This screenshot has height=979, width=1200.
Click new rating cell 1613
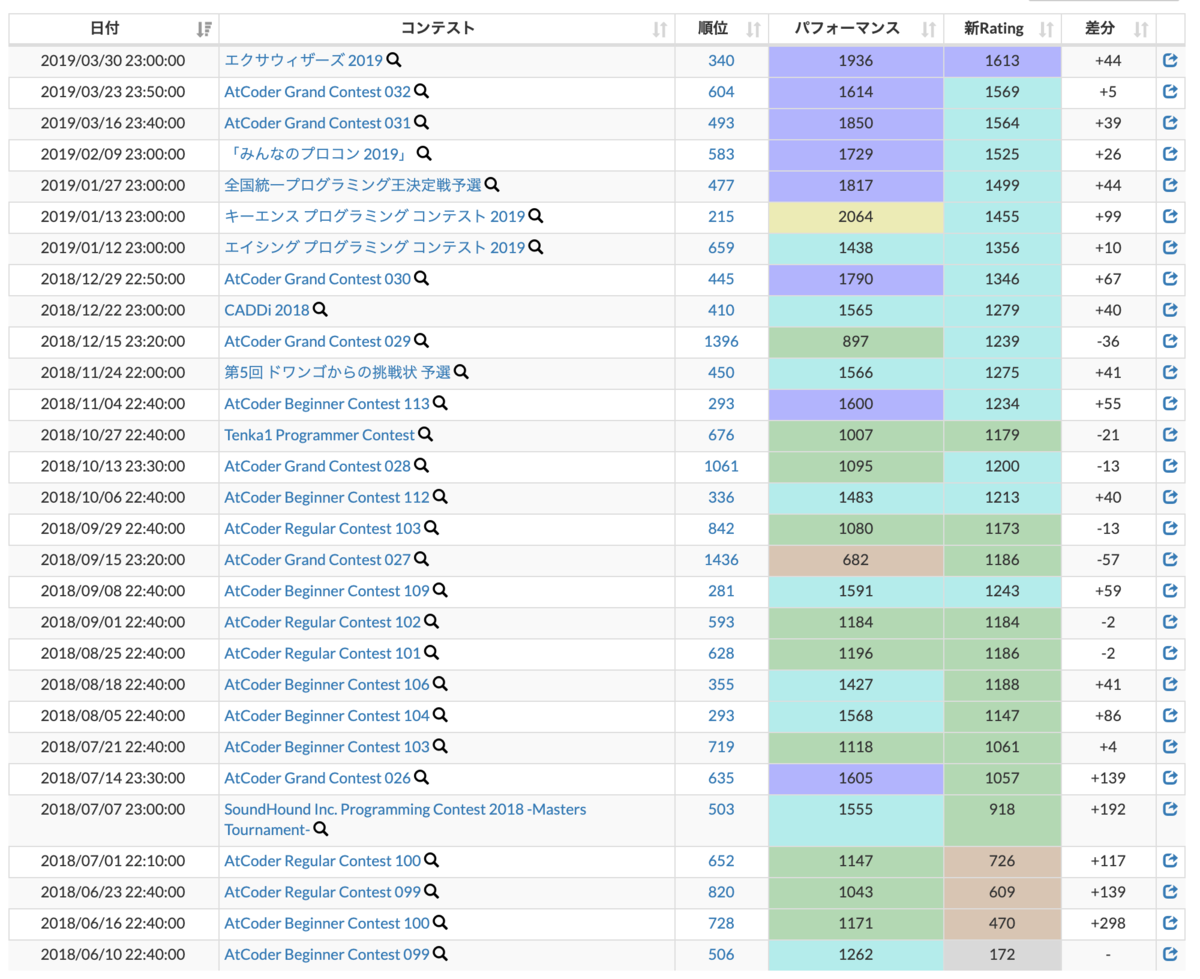coord(1002,61)
